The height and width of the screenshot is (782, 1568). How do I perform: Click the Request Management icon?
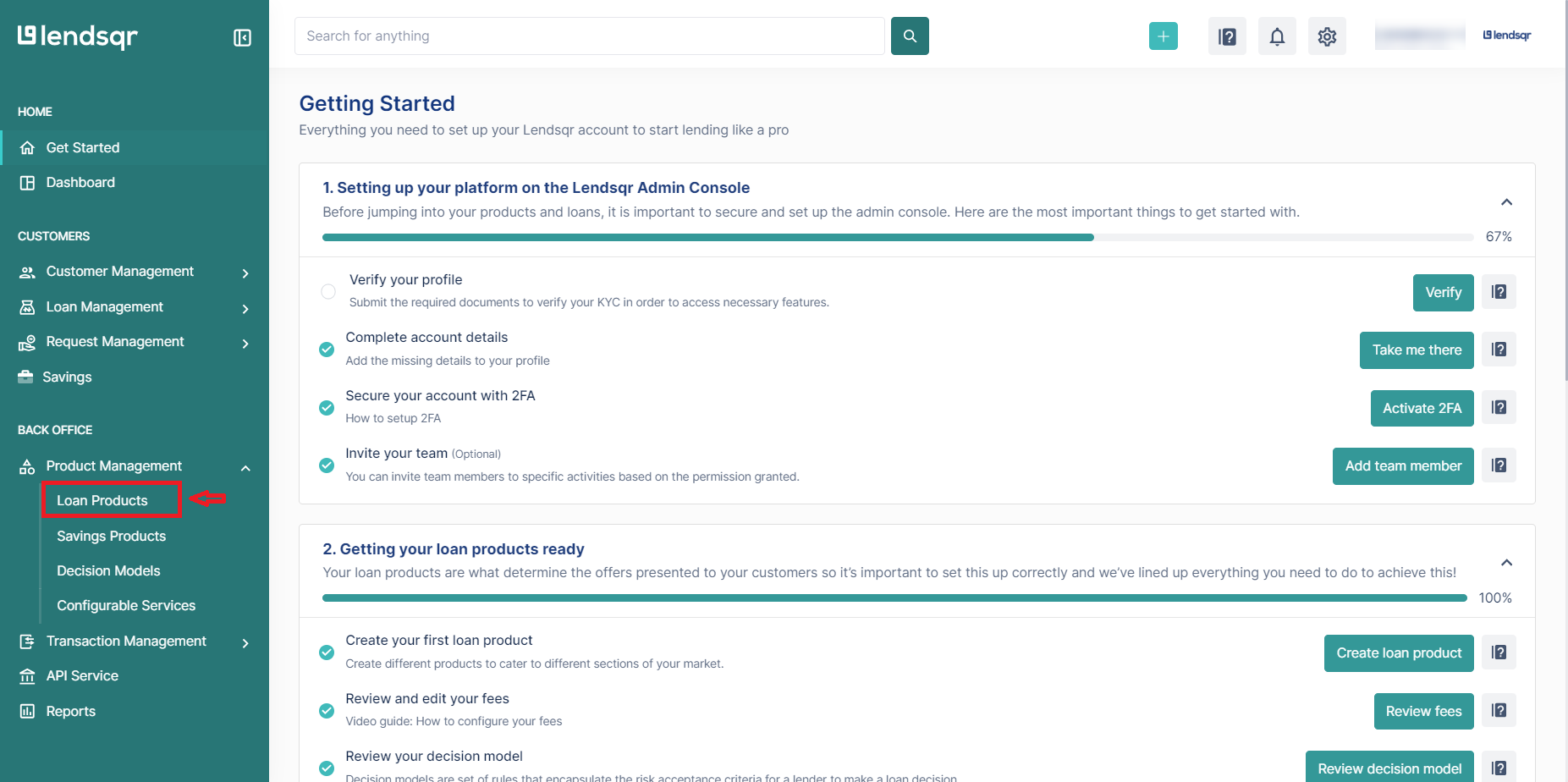[x=27, y=342]
